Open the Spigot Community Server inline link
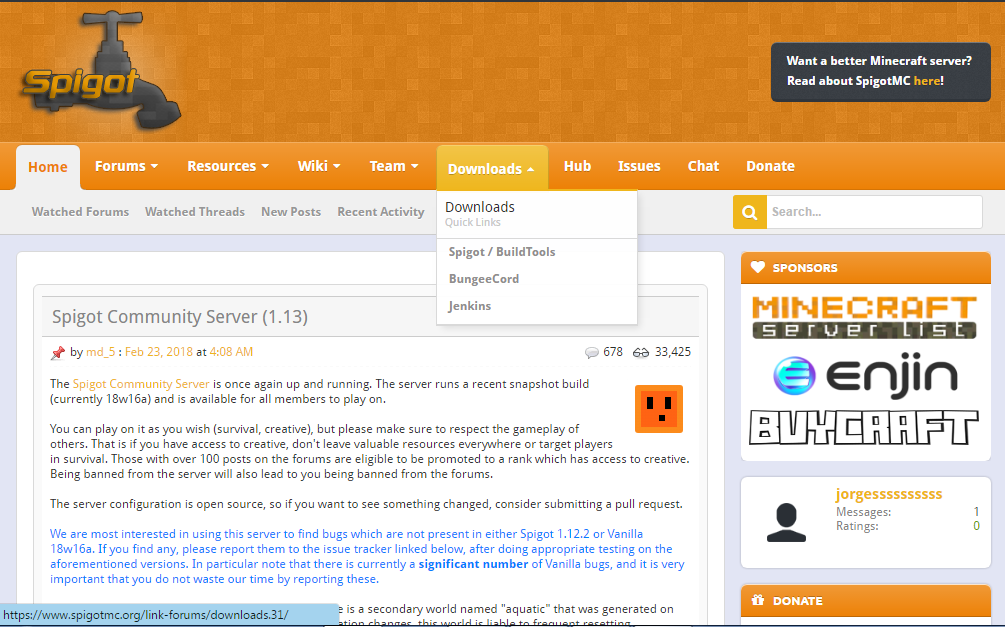Viewport: 1005px width, 627px height. [x=141, y=384]
